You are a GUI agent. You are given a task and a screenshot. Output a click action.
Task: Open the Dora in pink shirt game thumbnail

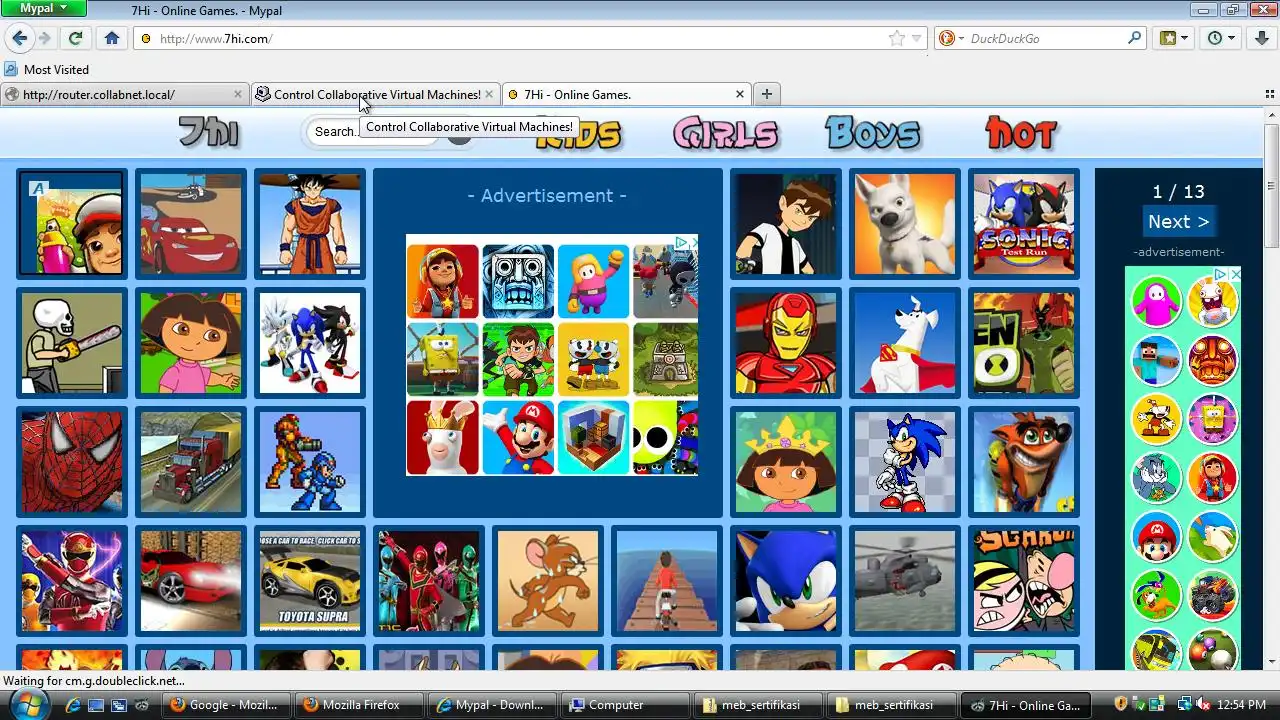(x=191, y=343)
